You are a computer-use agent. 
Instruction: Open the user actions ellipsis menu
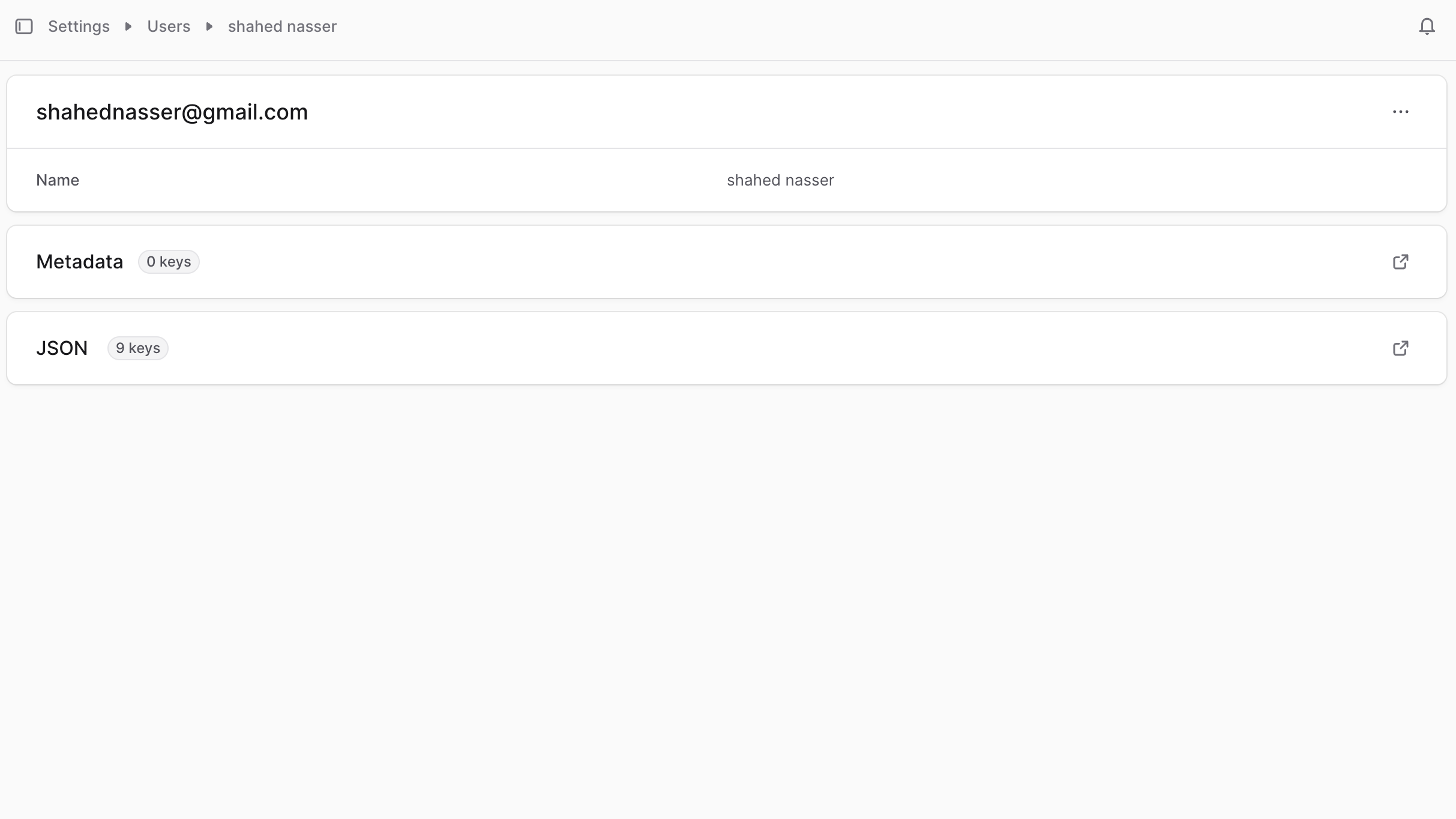pyautogui.click(x=1400, y=112)
